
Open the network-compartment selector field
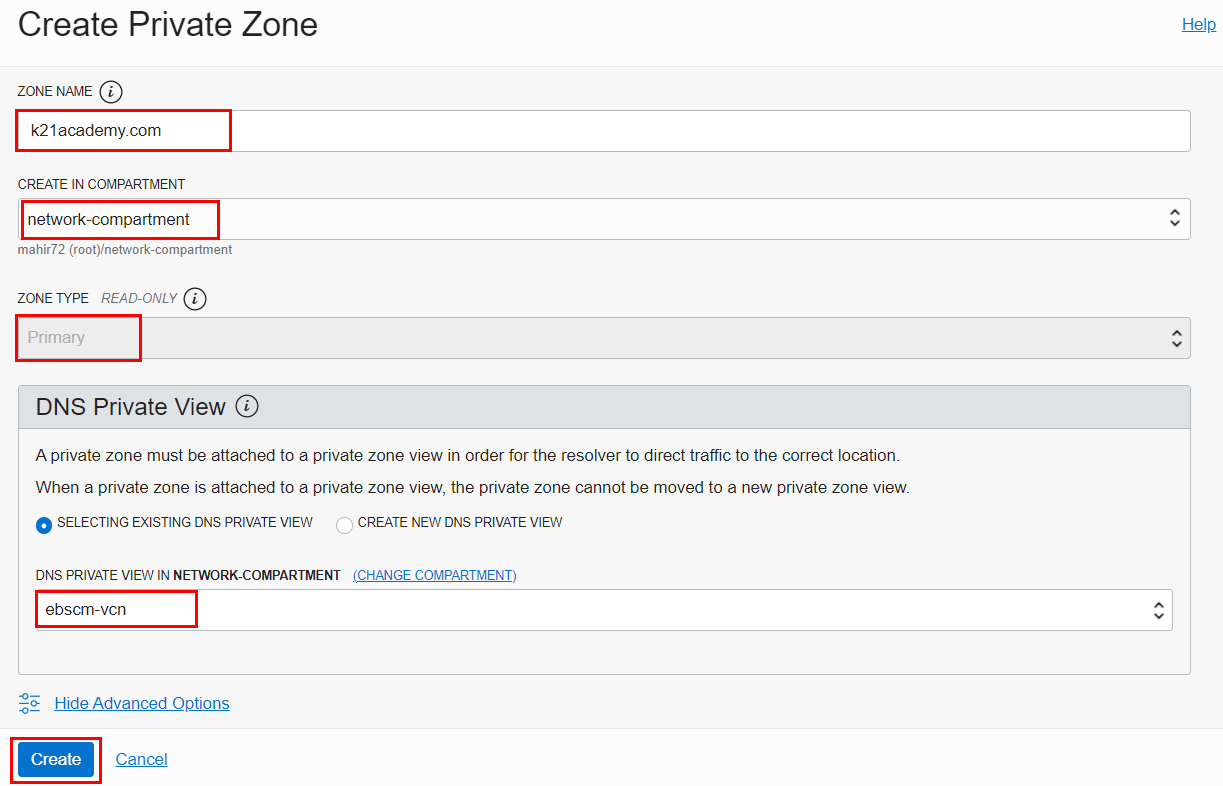pyautogui.click(x=600, y=218)
